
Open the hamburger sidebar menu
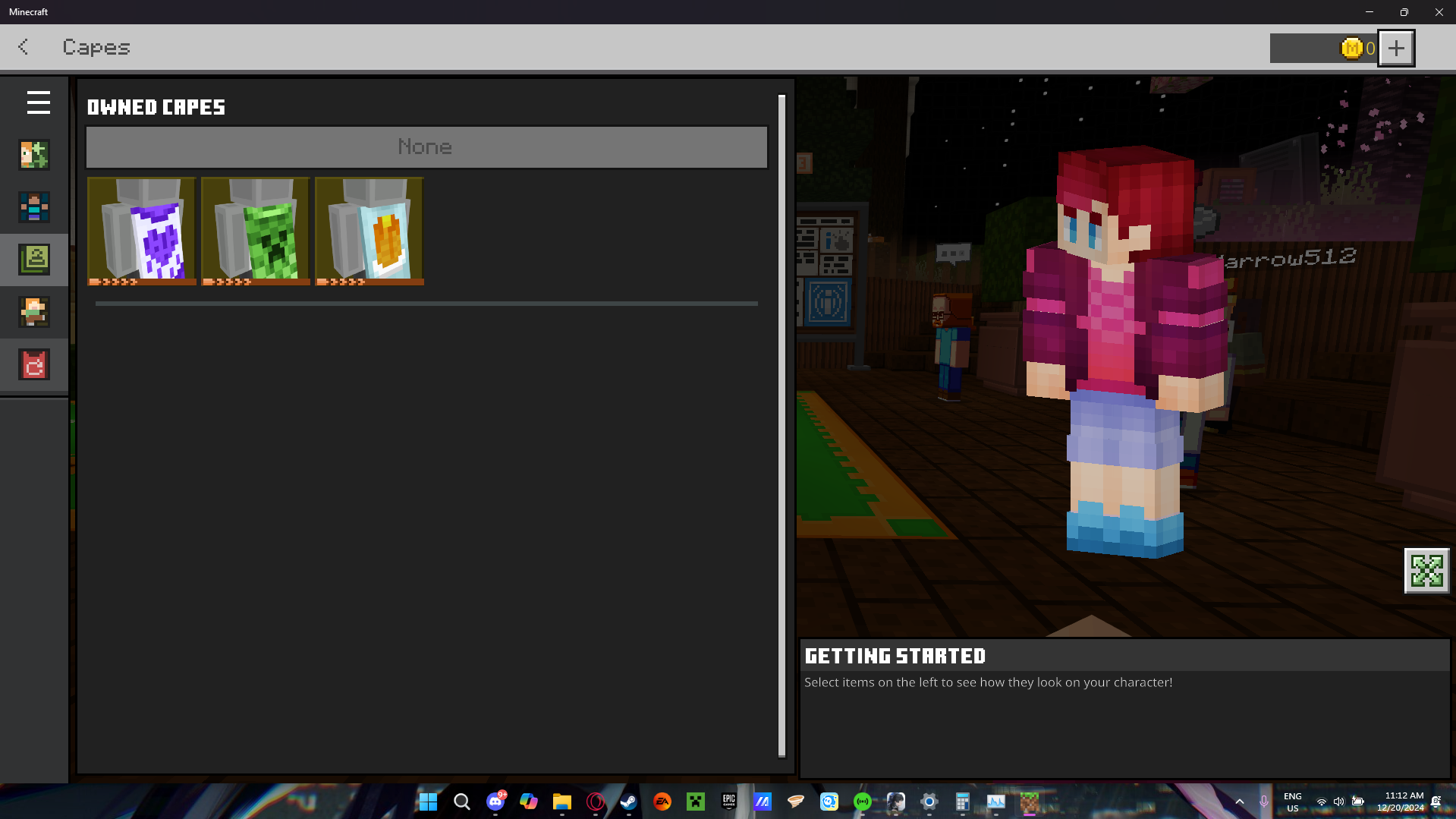tap(38, 102)
